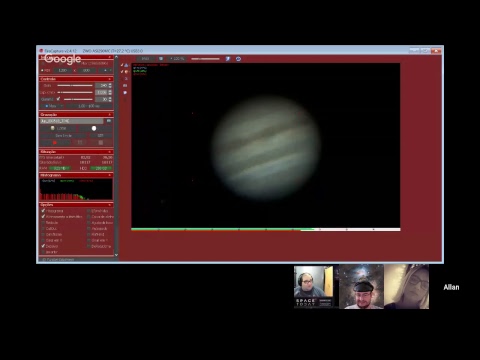Enable the Ajuste de foco checkbox
The height and width of the screenshot is (360, 480).
[x=89, y=223]
